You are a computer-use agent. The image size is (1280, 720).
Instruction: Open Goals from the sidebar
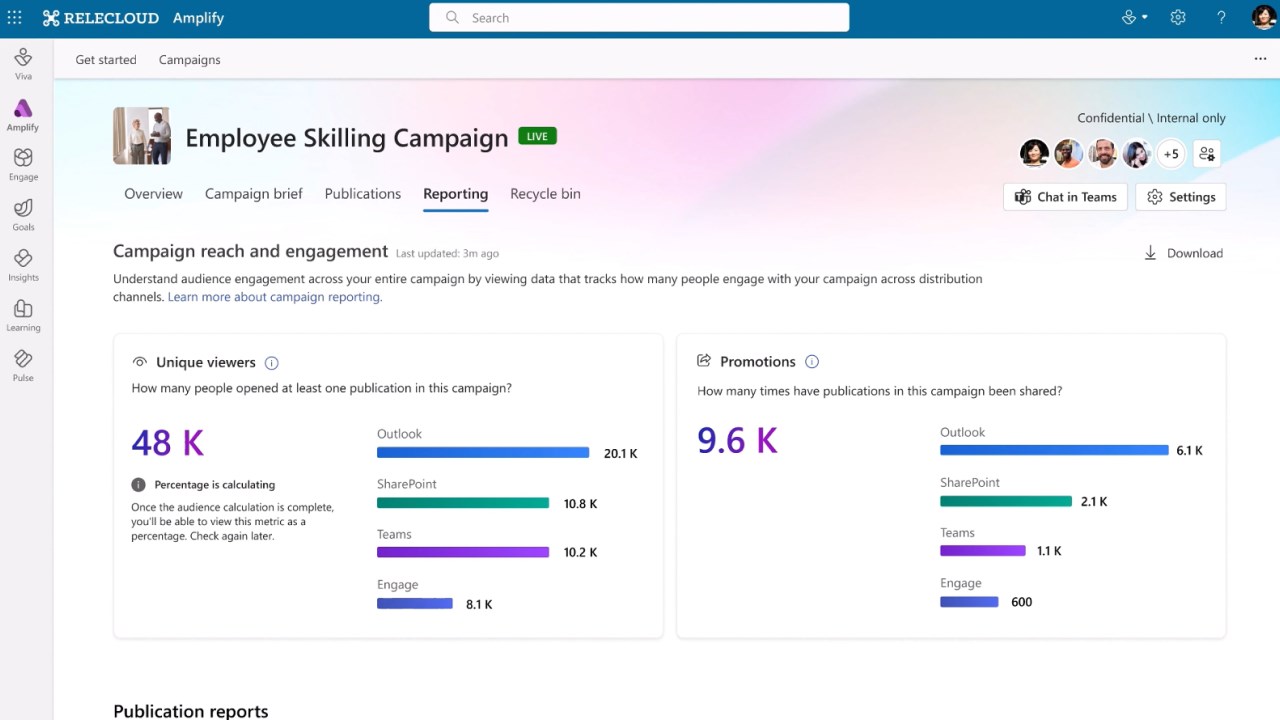23,215
